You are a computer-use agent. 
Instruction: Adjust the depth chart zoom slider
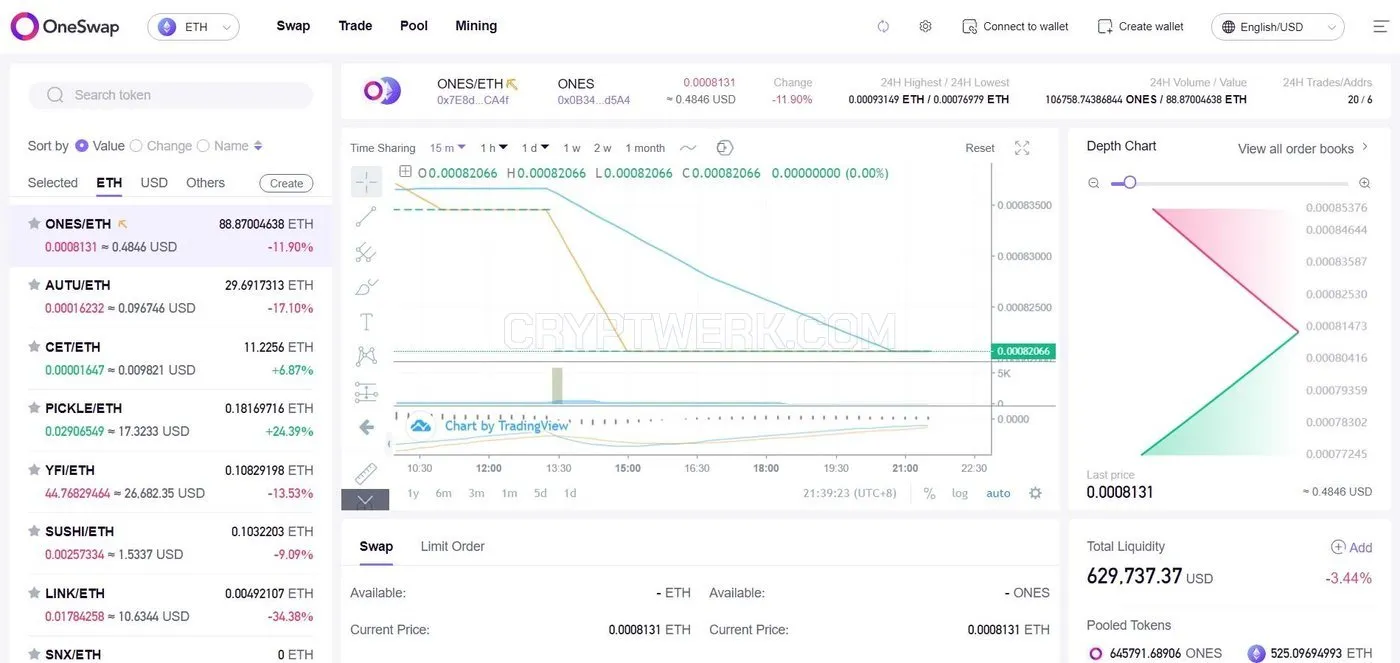(x=1130, y=183)
